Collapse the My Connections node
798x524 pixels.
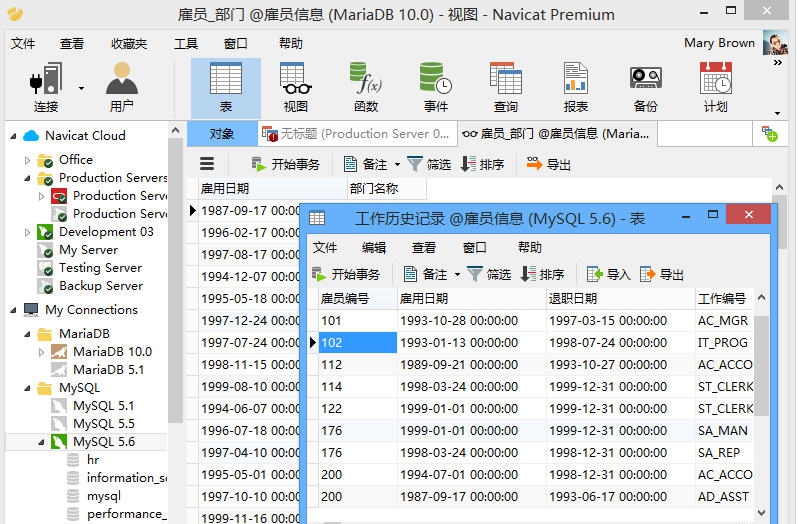click(x=13, y=310)
